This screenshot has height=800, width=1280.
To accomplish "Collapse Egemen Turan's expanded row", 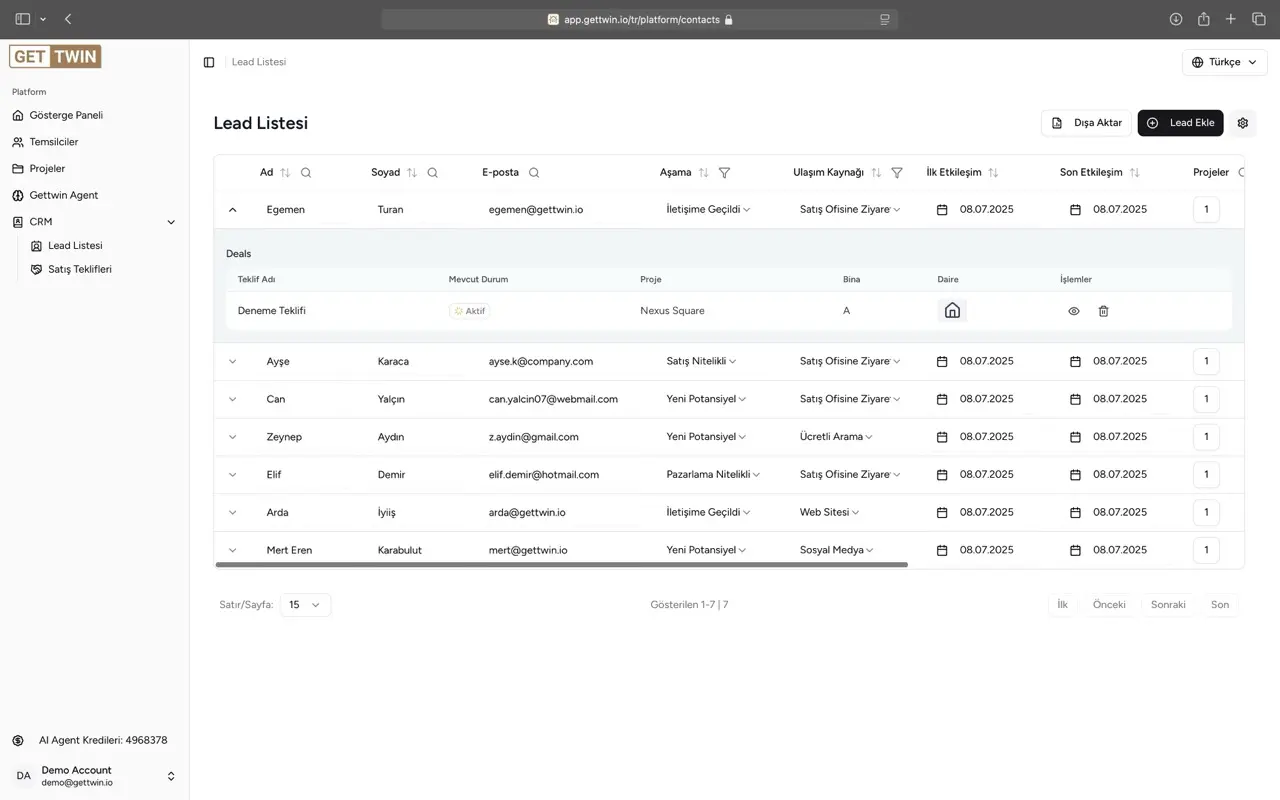I will click(x=232, y=209).
